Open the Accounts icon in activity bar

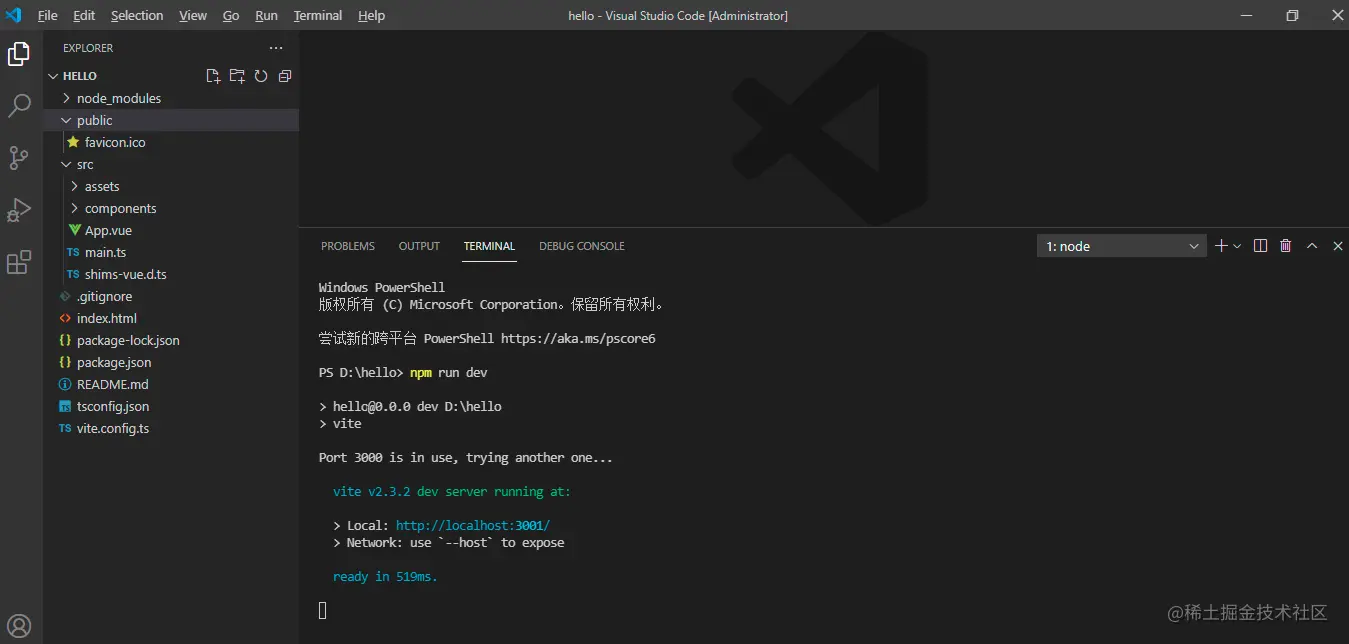(x=19, y=626)
